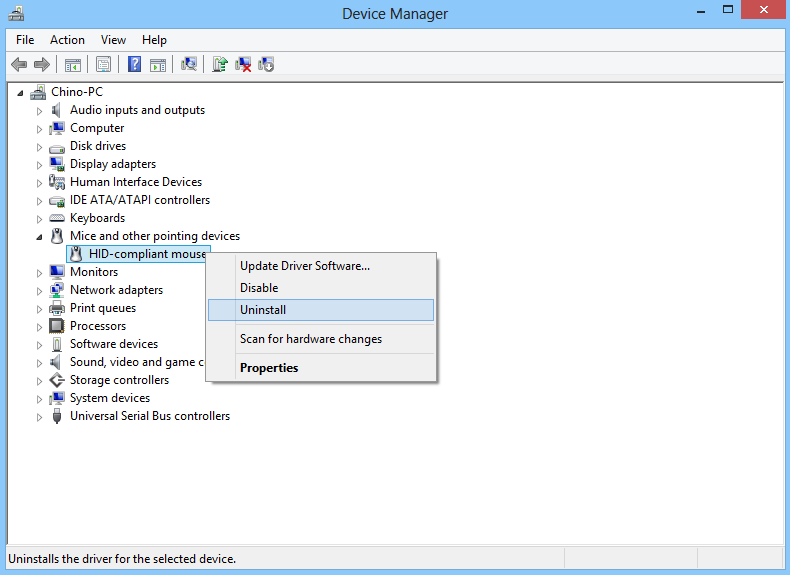
Task: Select Uninstall in the context menu
Action: (x=321, y=310)
